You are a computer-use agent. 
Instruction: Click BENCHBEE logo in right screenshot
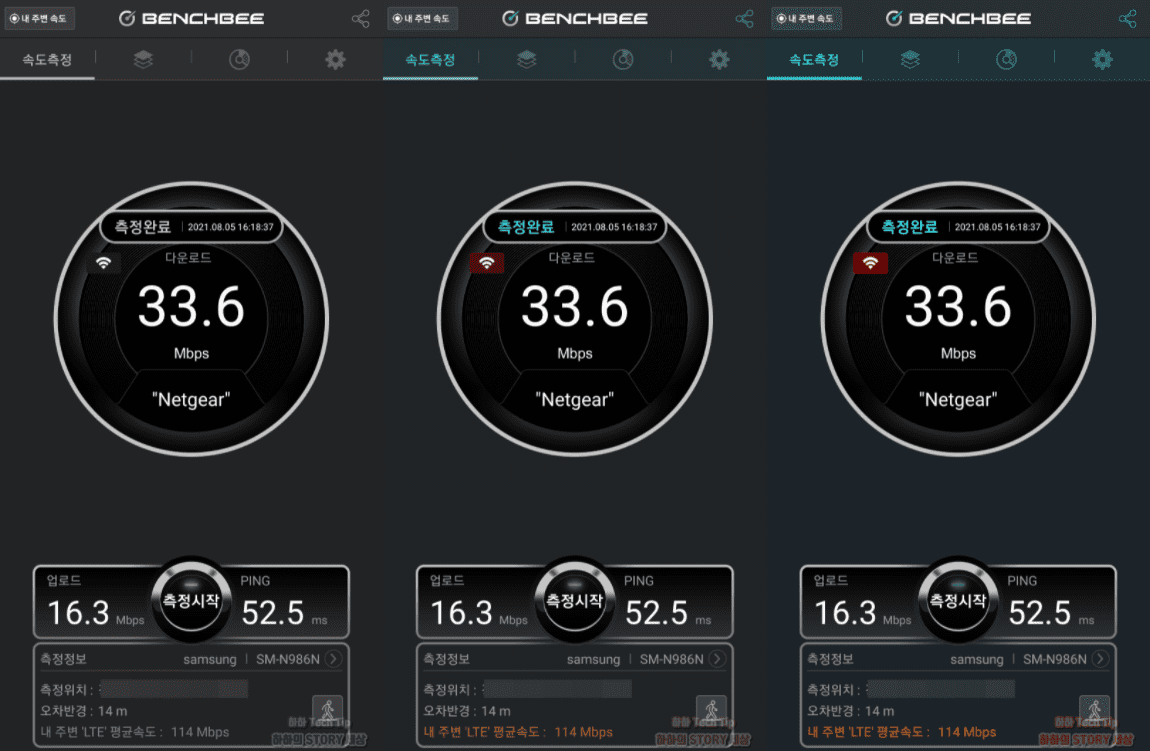click(x=959, y=18)
